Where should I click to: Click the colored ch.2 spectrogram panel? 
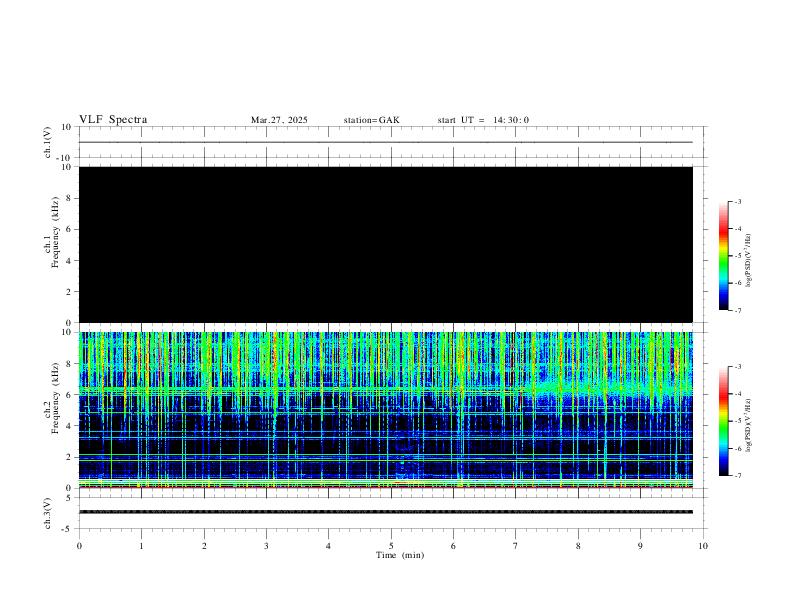386,410
